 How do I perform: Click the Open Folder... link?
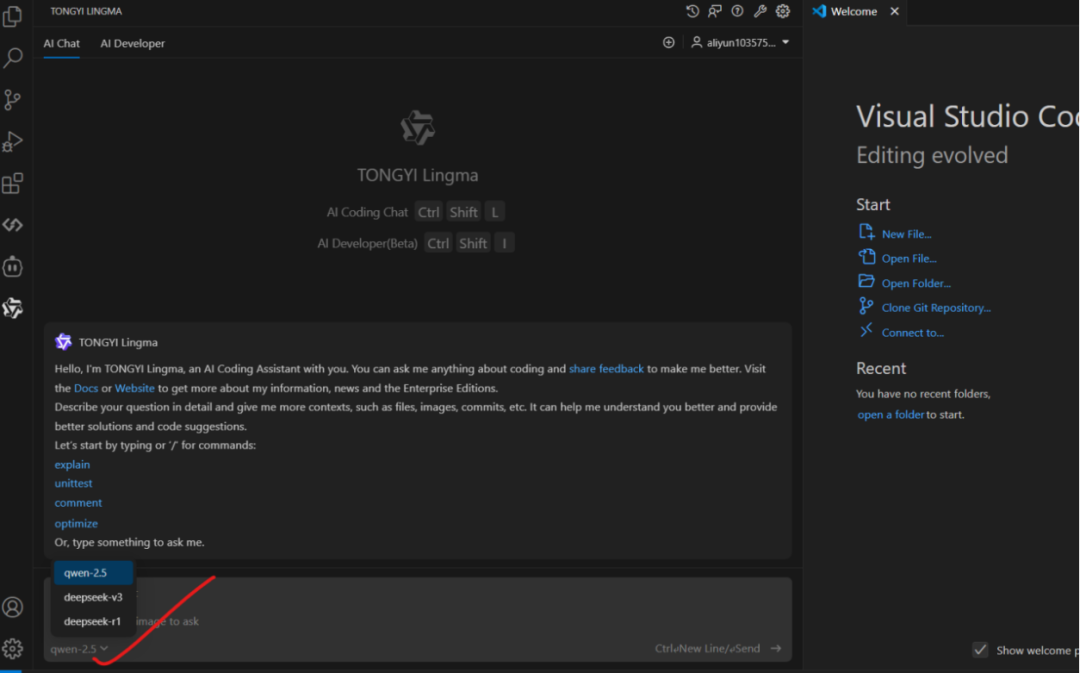[916, 283]
